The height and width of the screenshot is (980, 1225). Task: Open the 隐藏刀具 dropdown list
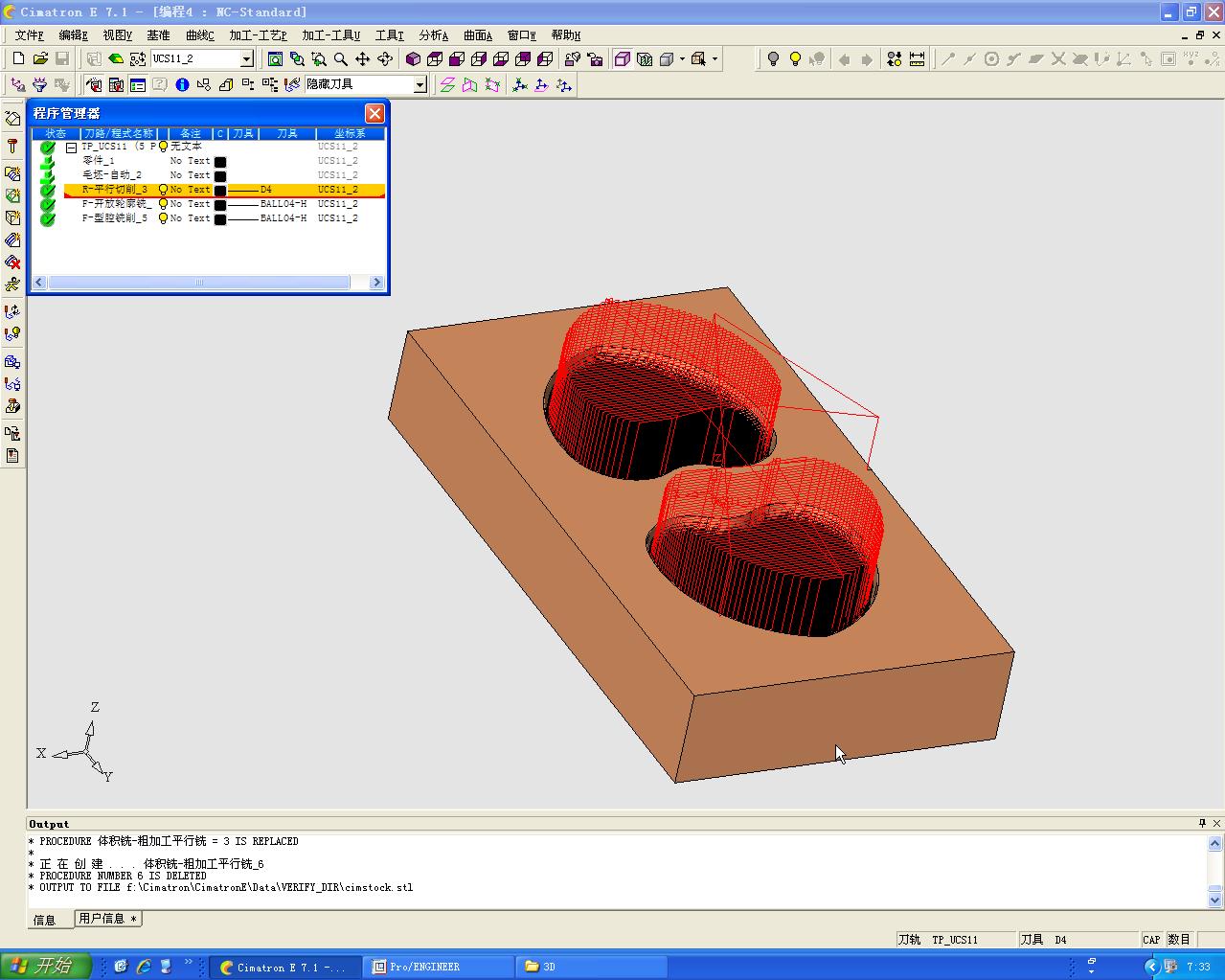(420, 85)
